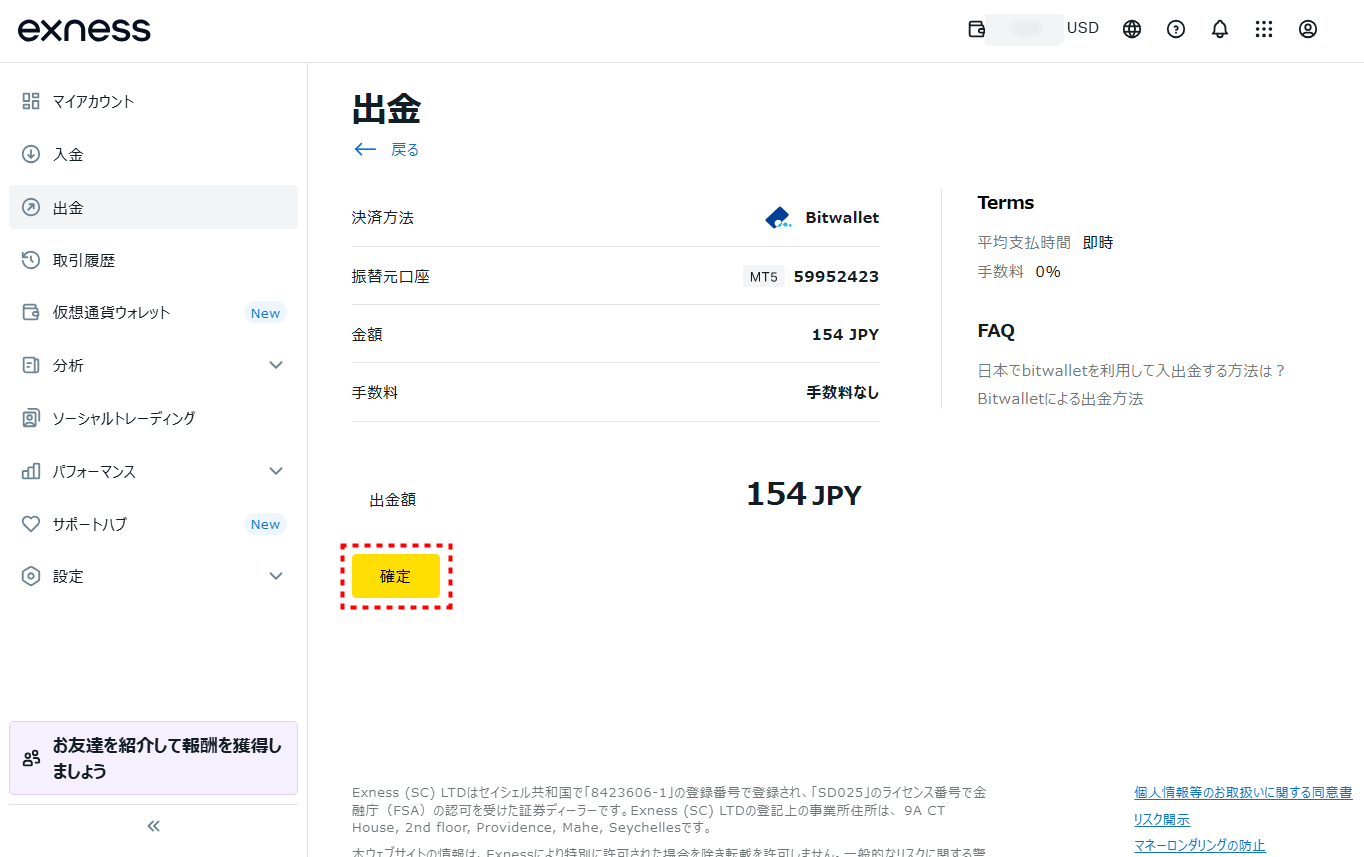
Task: Click the 出金額 label
Action: [393, 499]
